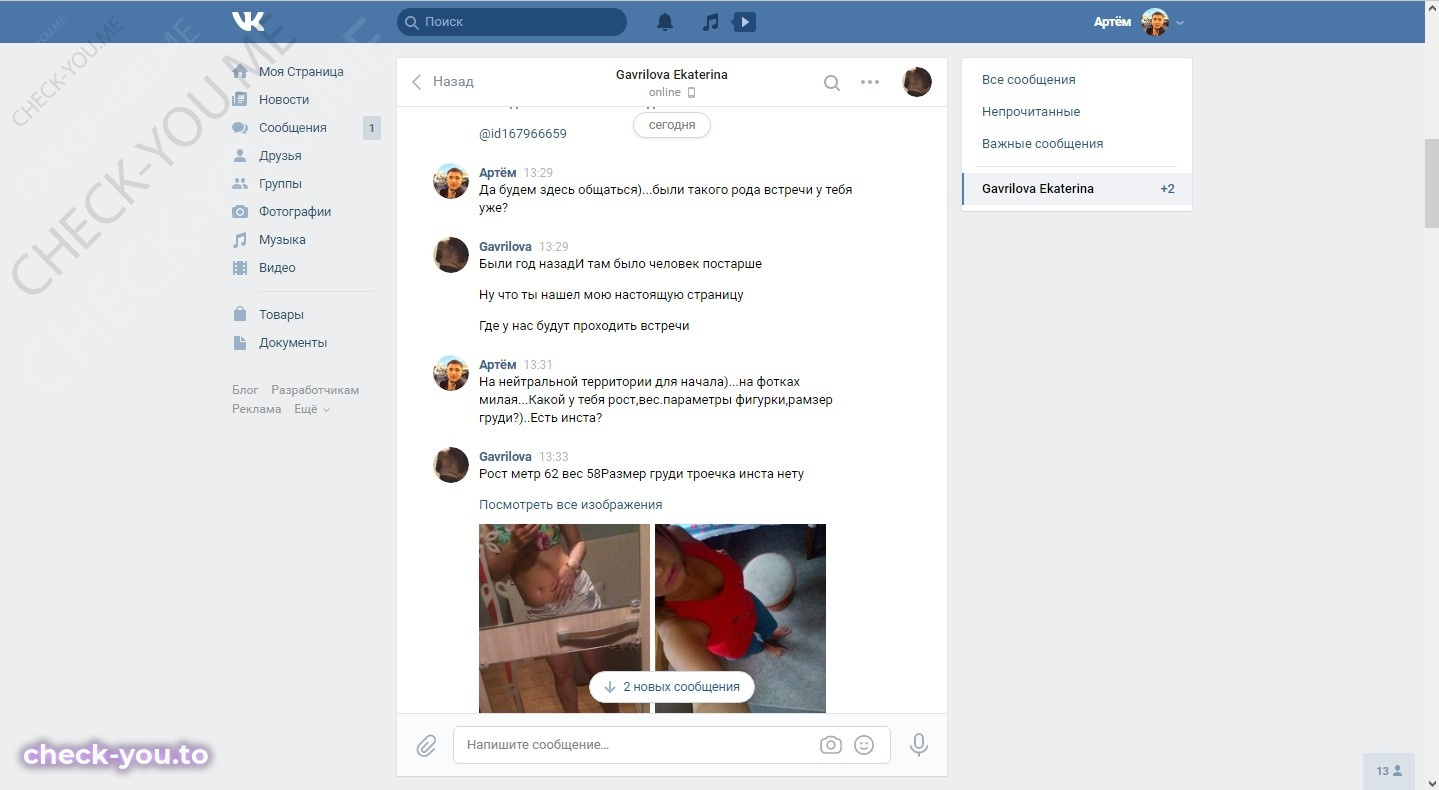The height and width of the screenshot is (790, 1439).
Task: Open the mirror selfie photo thumbnail
Action: [x=564, y=618]
